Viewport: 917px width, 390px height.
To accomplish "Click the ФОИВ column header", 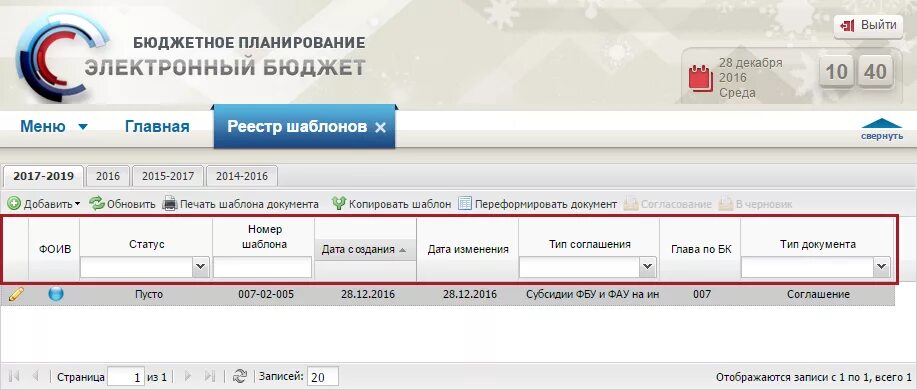I will click(x=55, y=250).
